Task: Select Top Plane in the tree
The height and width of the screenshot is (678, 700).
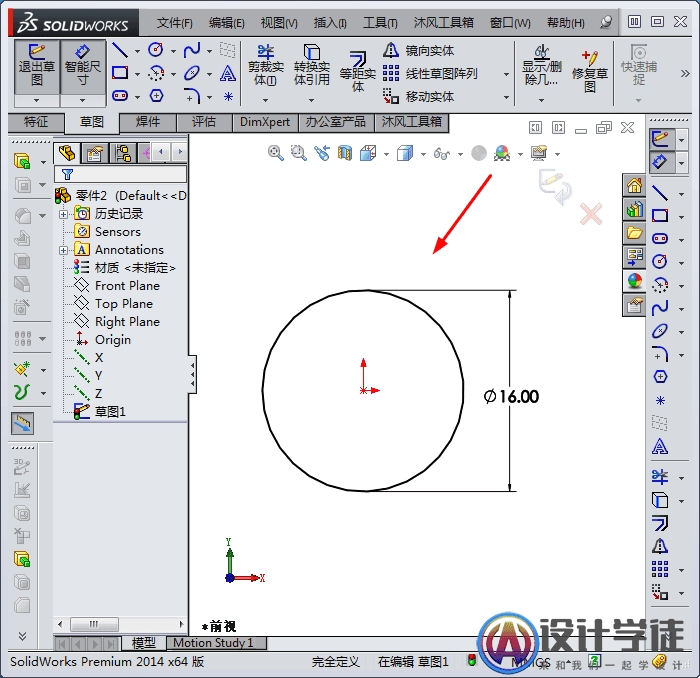Action: pos(124,304)
